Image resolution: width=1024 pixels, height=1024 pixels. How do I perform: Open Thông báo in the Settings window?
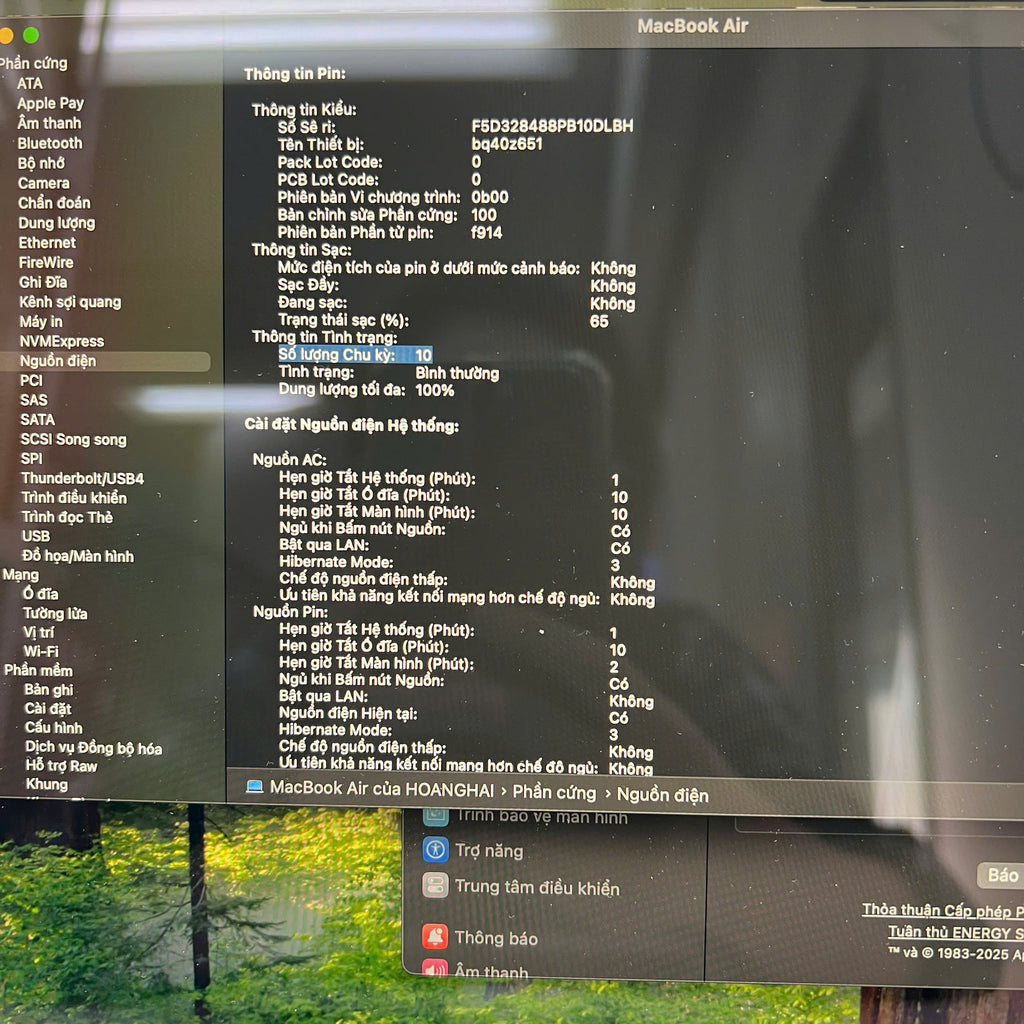496,938
